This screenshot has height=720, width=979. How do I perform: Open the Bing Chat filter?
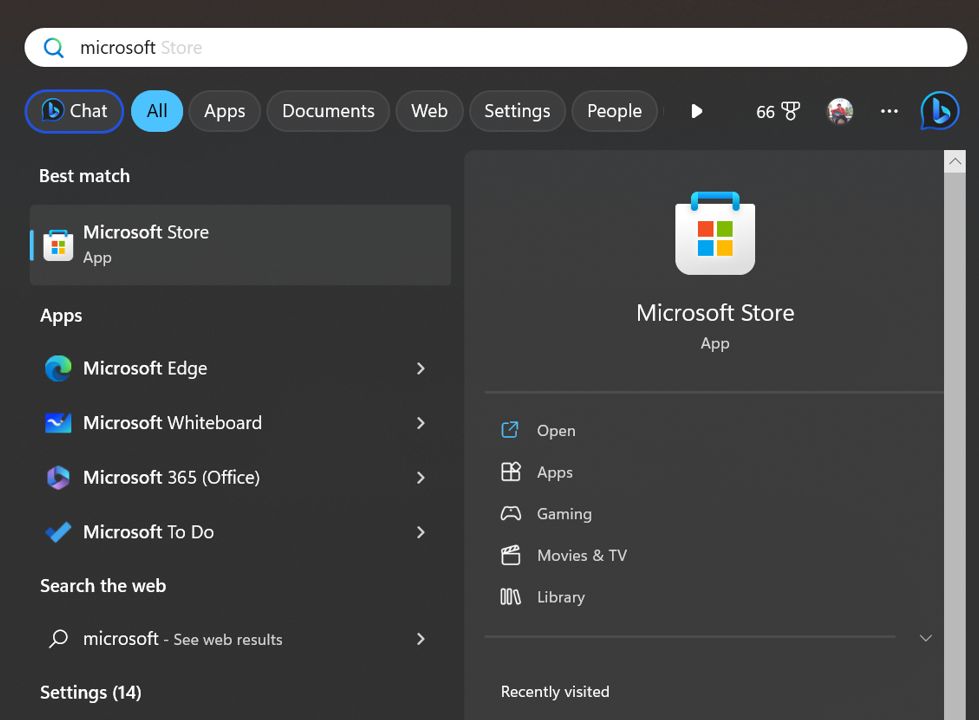point(74,111)
